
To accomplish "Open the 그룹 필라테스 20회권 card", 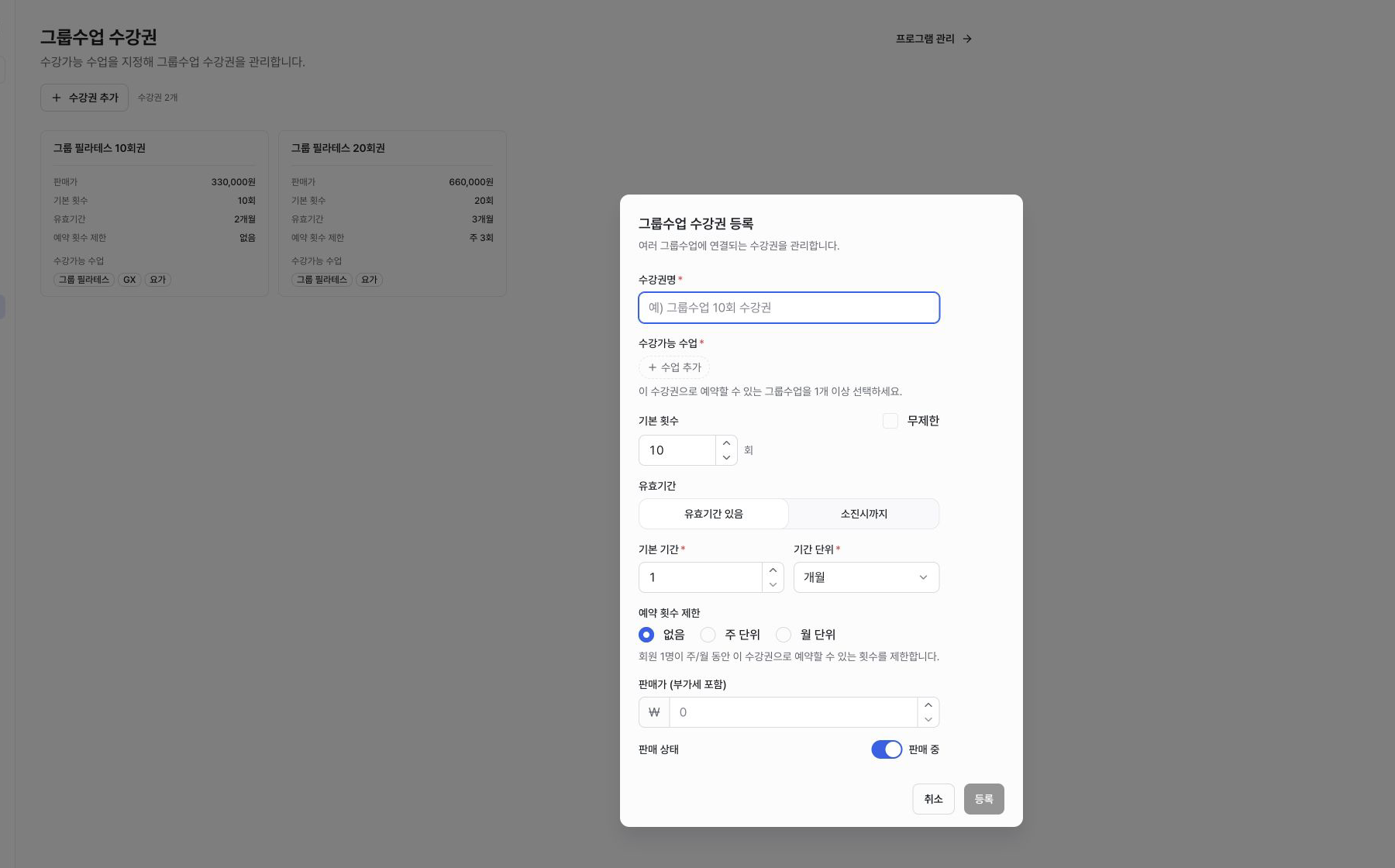I will tap(392, 213).
